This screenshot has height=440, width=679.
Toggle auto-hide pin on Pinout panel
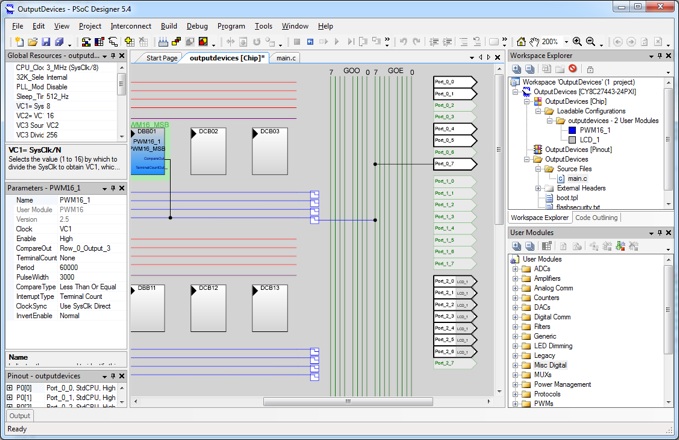pyautogui.click(x=113, y=376)
